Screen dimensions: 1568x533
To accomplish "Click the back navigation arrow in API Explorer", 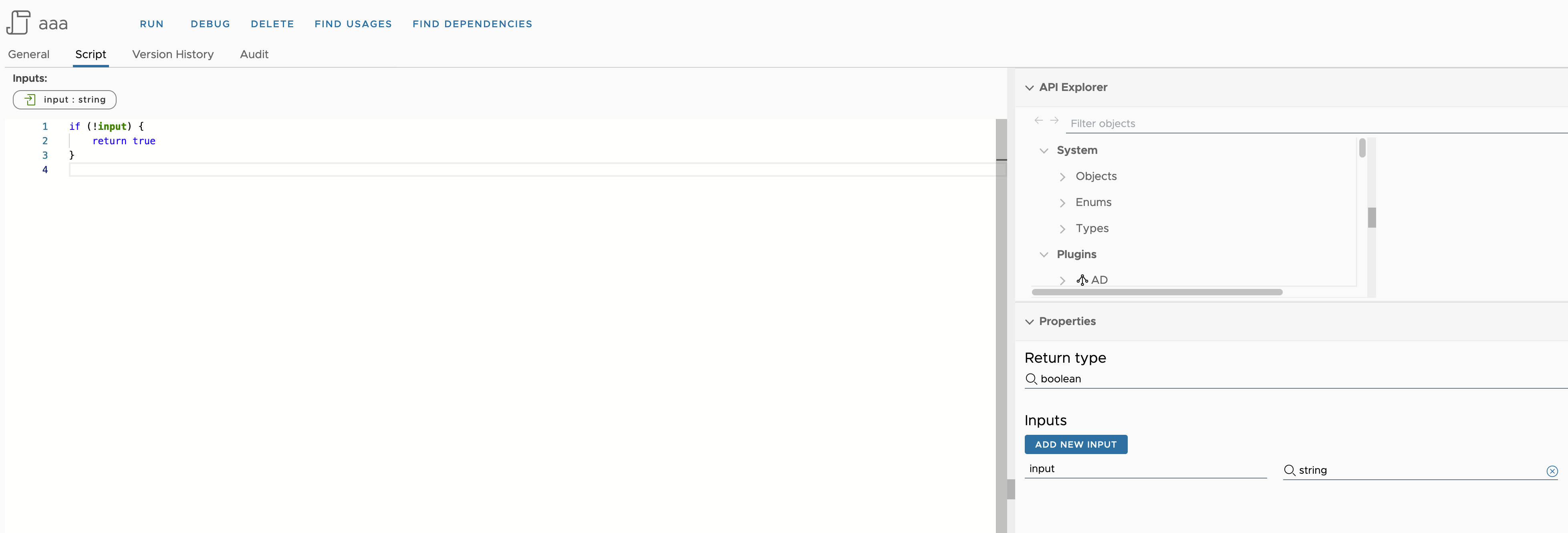I will 1038,120.
